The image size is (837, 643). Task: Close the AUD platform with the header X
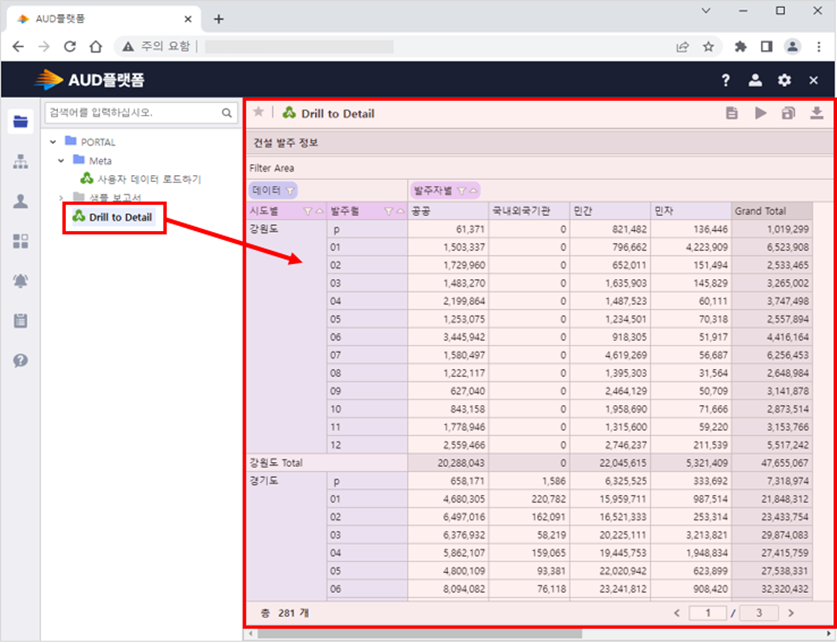tap(814, 80)
